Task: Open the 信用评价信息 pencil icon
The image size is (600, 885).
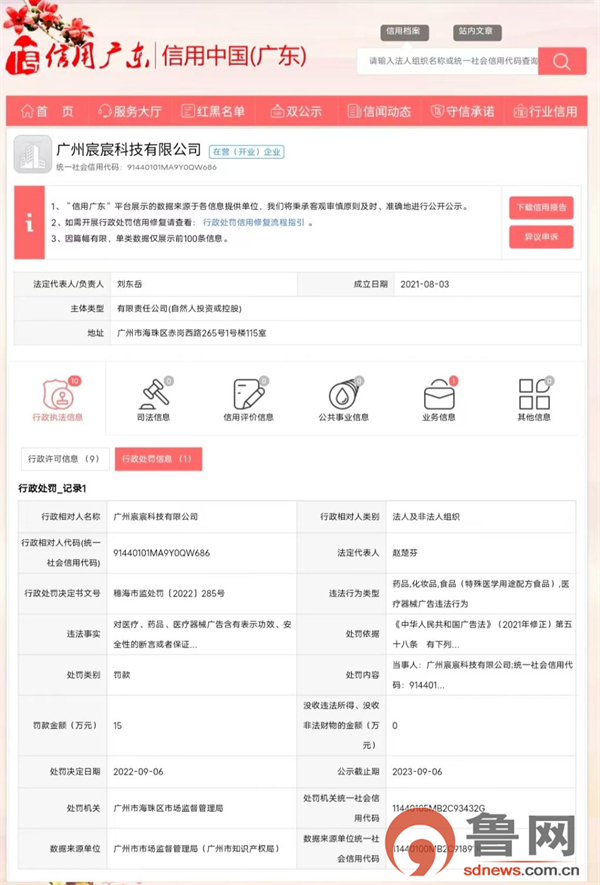Action: (248, 394)
